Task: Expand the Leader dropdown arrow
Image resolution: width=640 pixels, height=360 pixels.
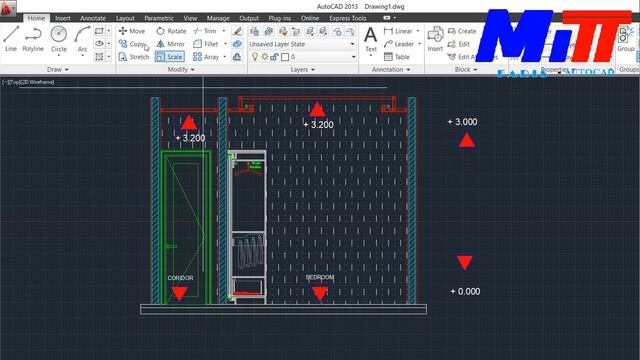Action: [420, 44]
